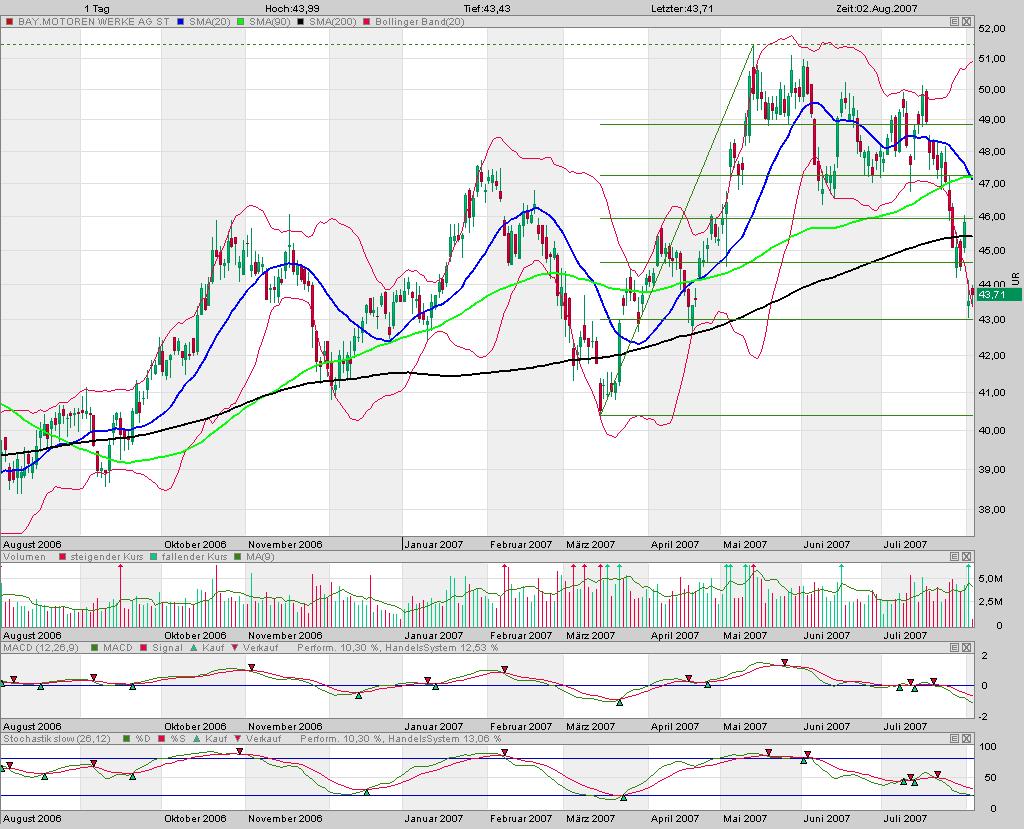Expand the MACD panel using its expand icon
The width and height of the screenshot is (1024, 829).
pos(966,646)
